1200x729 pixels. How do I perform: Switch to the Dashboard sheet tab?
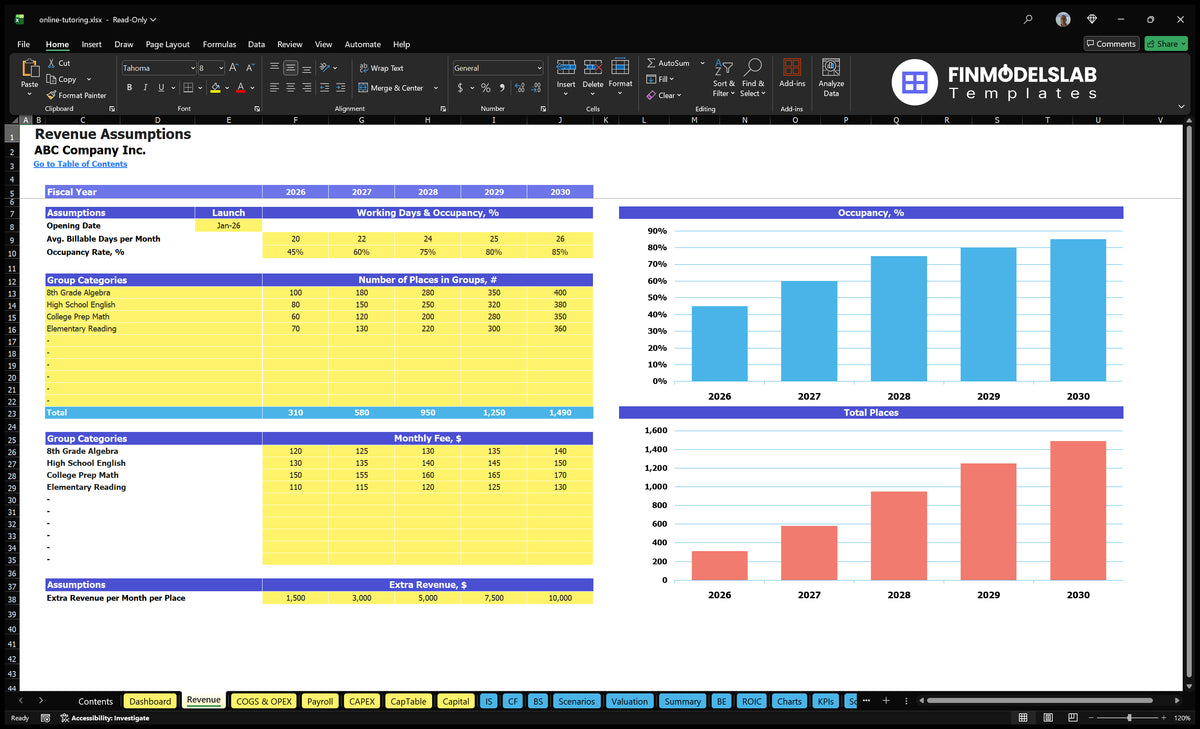(150, 701)
